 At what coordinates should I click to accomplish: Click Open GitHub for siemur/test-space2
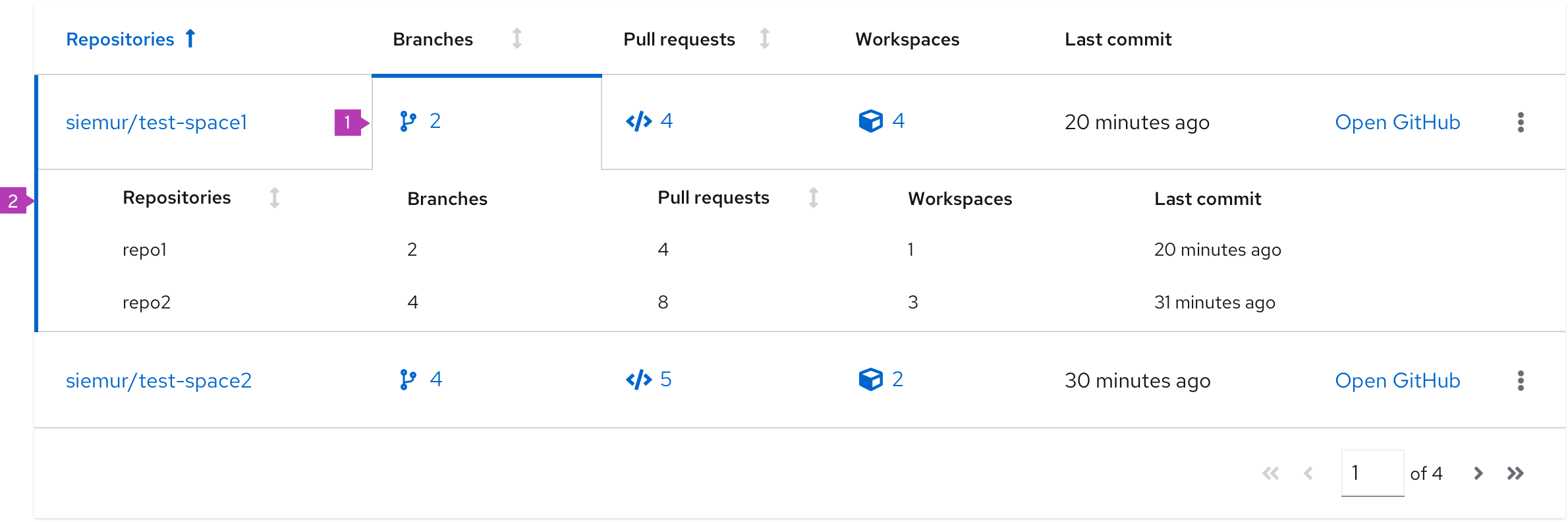(1397, 380)
